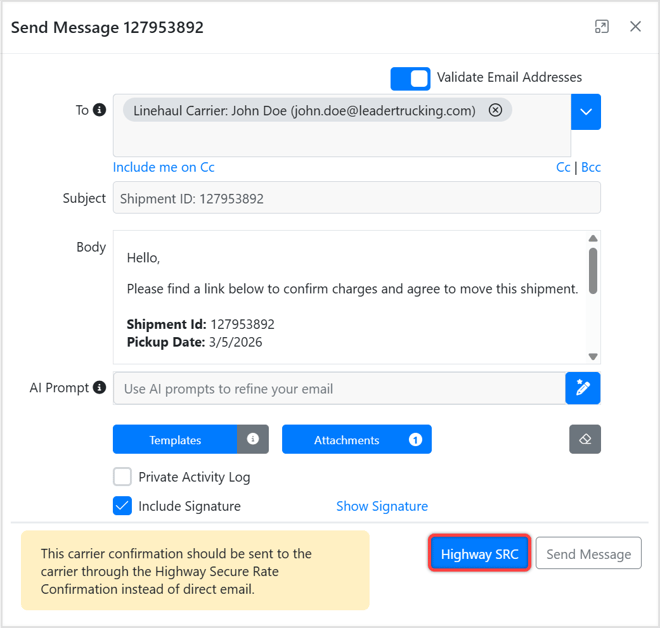Open the Templates menu

click(176, 440)
